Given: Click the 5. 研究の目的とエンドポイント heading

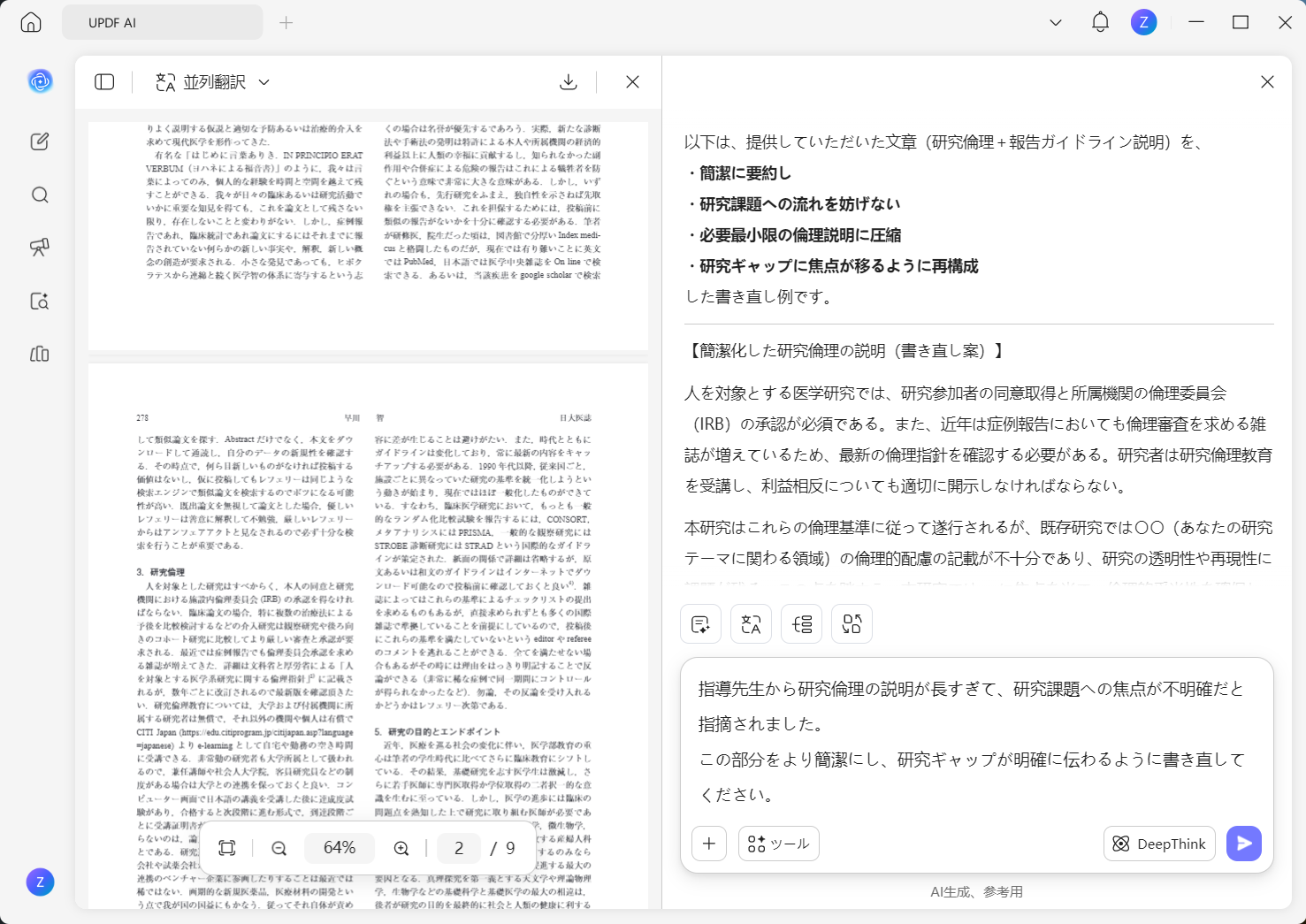Looking at the screenshot, I should (x=437, y=732).
